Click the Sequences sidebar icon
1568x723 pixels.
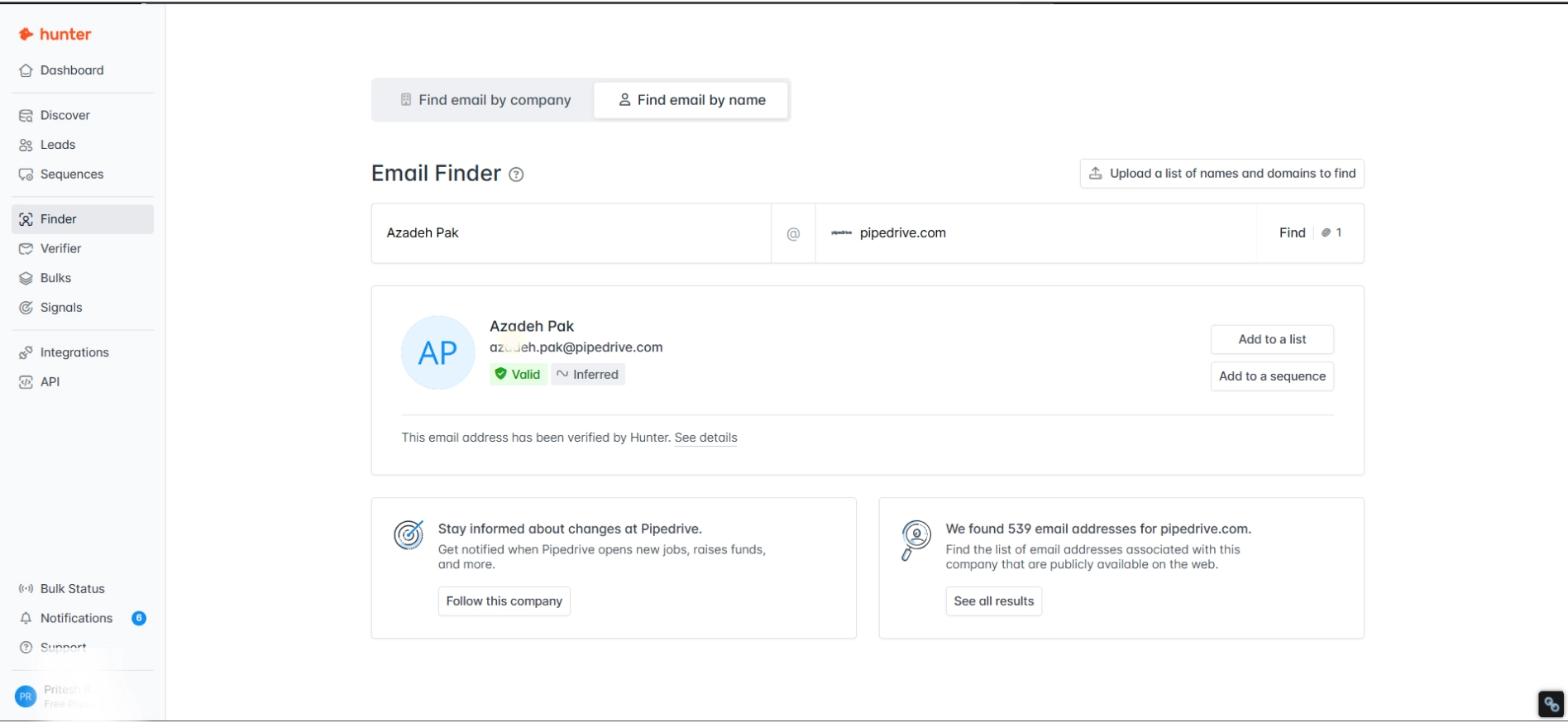pyautogui.click(x=26, y=175)
